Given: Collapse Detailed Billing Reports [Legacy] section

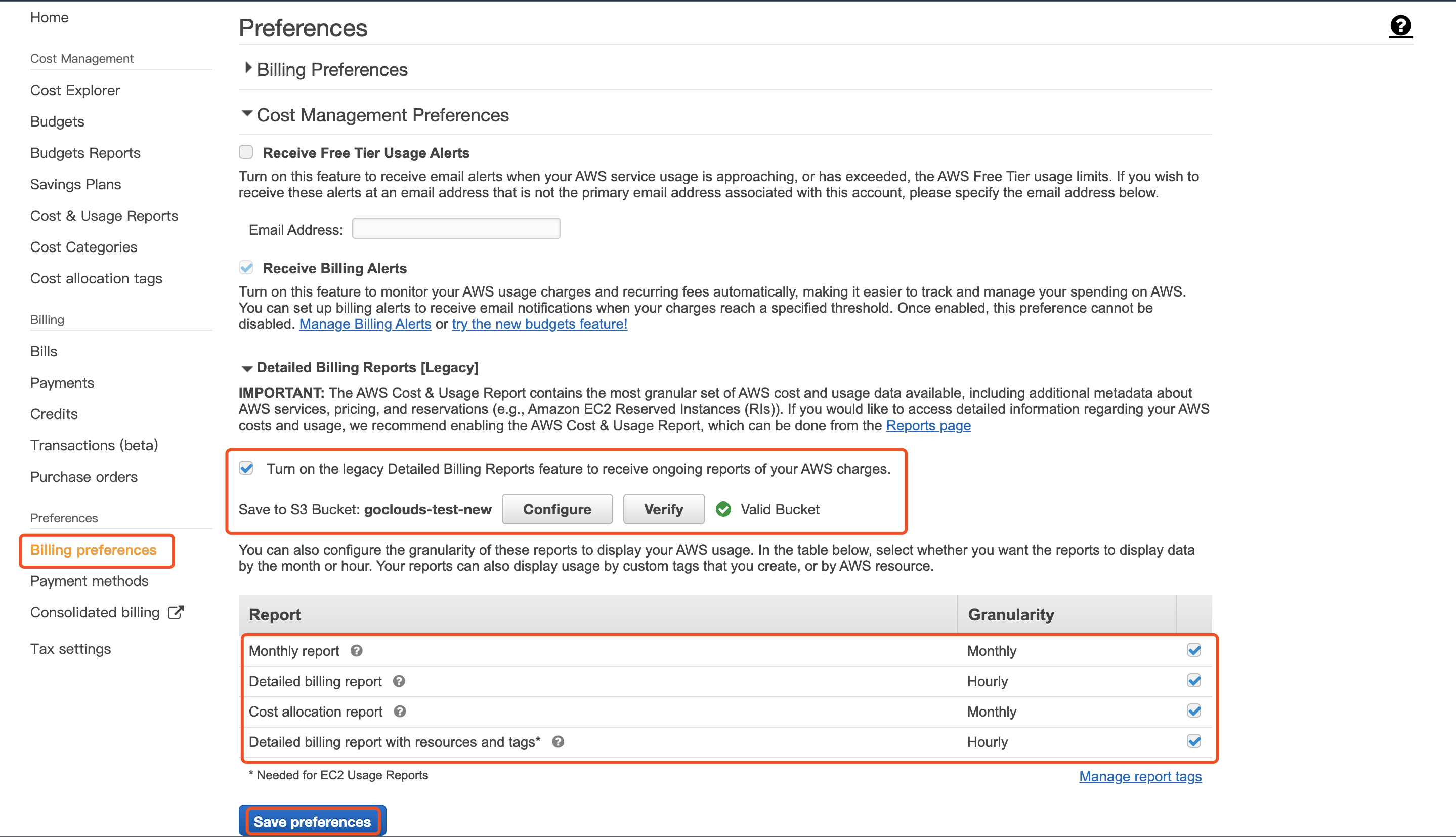Looking at the screenshot, I should (x=247, y=368).
